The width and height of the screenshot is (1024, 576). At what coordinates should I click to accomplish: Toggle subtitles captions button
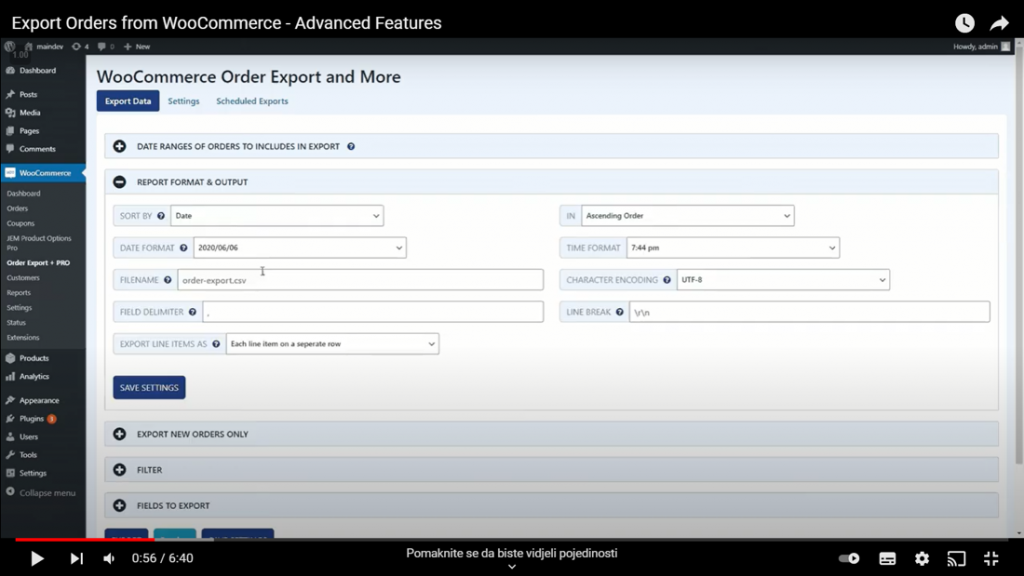[887, 558]
